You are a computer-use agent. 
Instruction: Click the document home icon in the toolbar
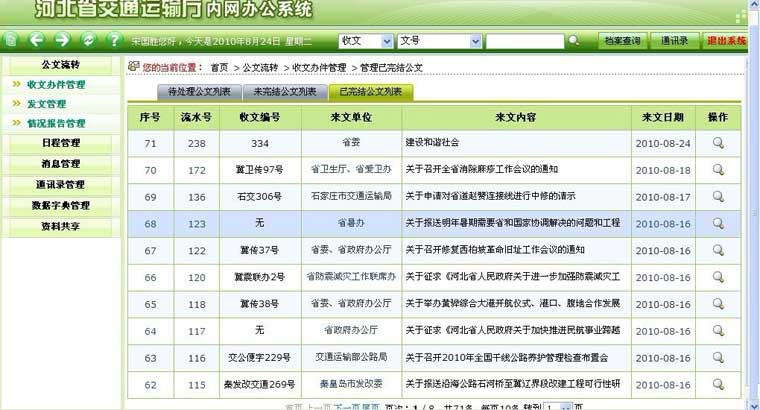point(11,40)
